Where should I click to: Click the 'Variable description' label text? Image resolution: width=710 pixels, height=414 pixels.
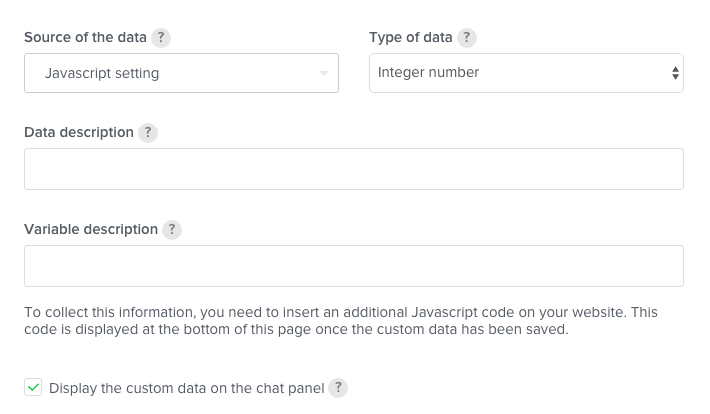91,229
